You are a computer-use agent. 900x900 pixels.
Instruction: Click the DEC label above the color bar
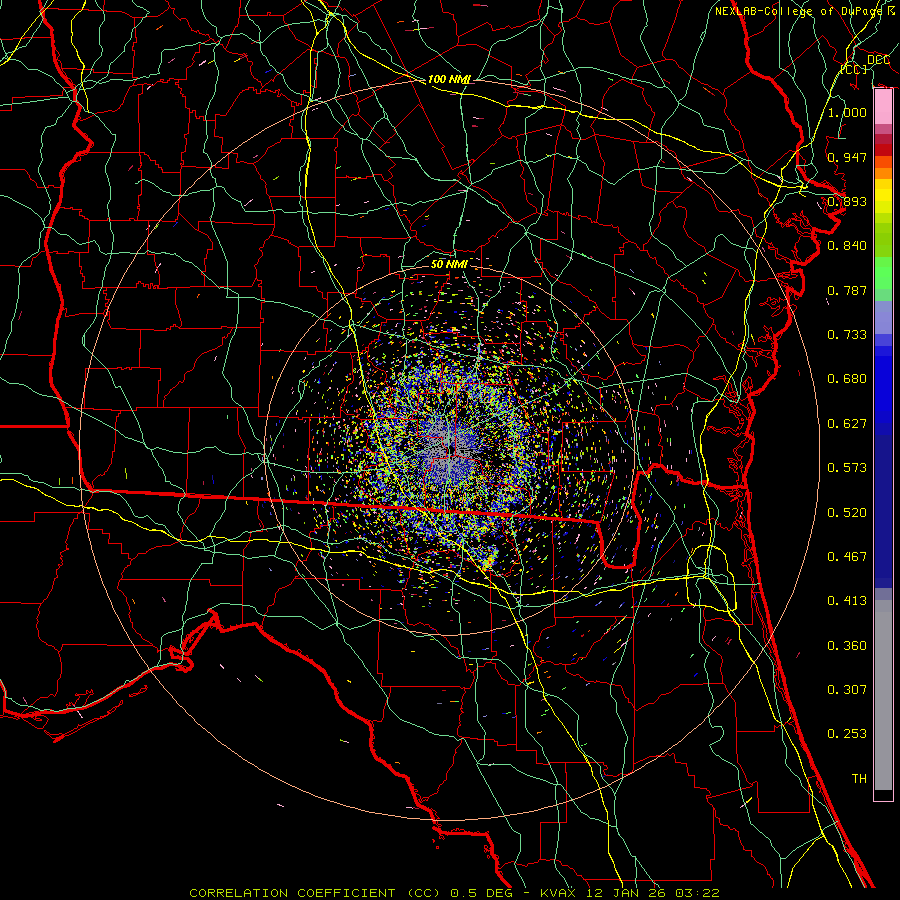pos(878,60)
